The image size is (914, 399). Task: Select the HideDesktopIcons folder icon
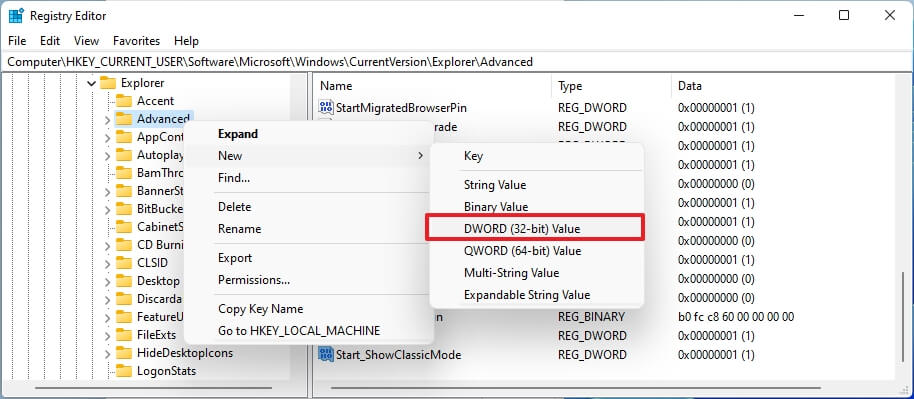tap(124, 352)
